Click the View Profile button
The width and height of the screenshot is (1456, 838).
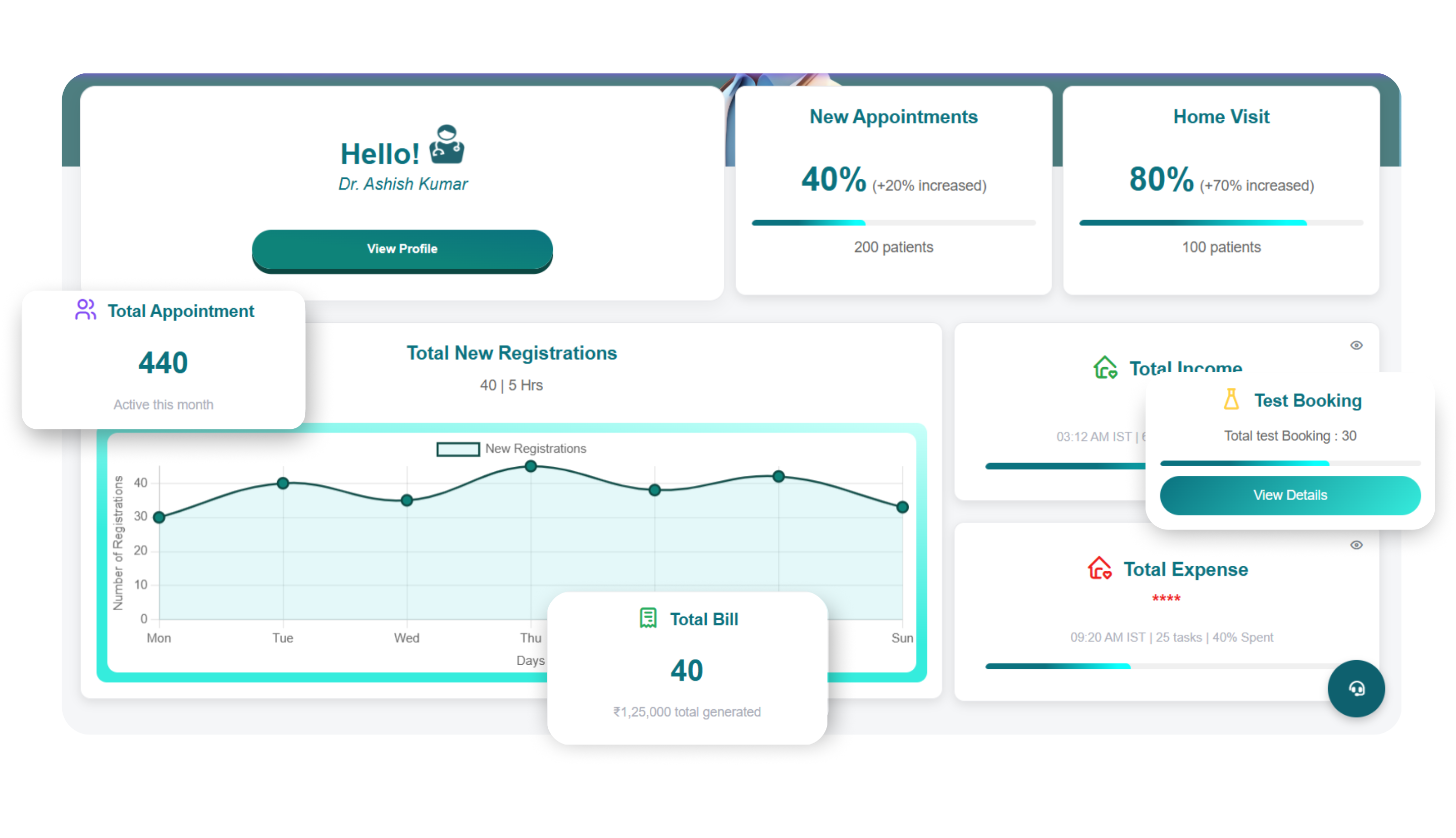[x=402, y=249]
